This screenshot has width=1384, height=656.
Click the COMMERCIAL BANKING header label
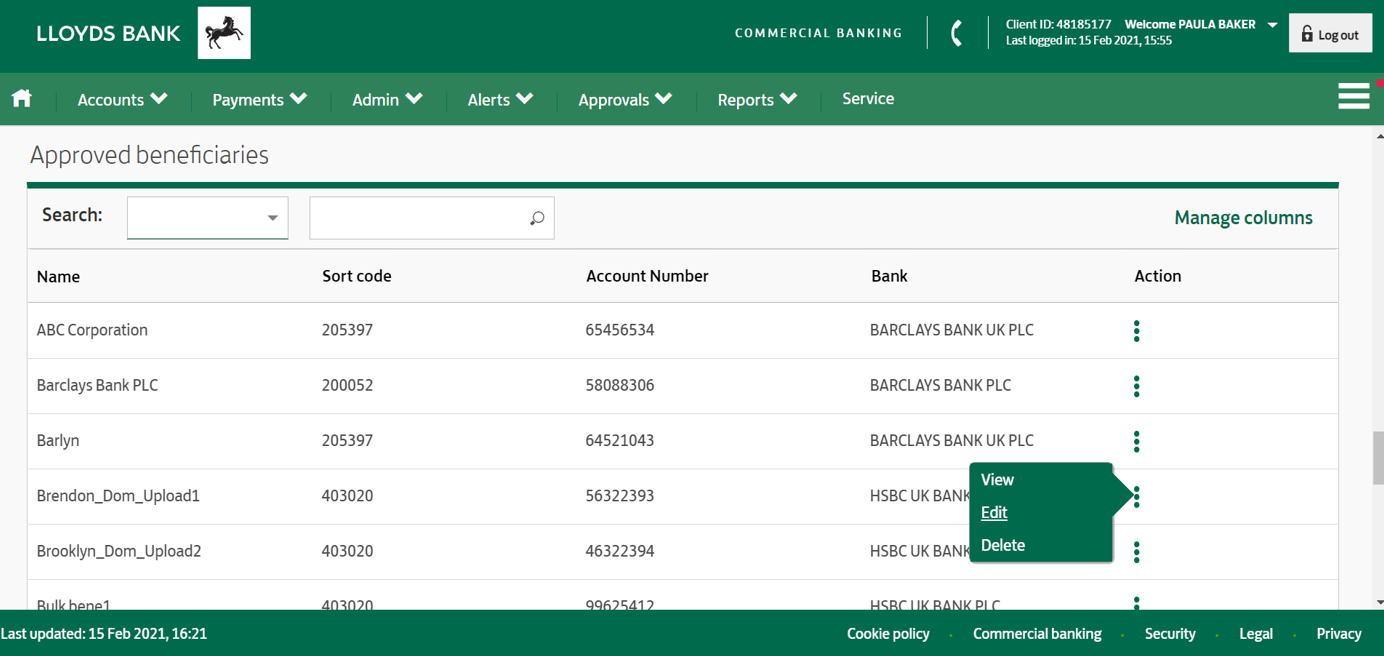click(x=819, y=33)
